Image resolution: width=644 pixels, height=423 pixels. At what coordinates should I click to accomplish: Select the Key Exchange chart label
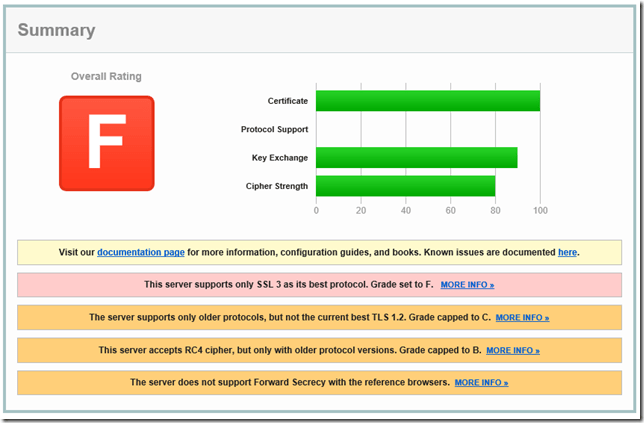279,158
